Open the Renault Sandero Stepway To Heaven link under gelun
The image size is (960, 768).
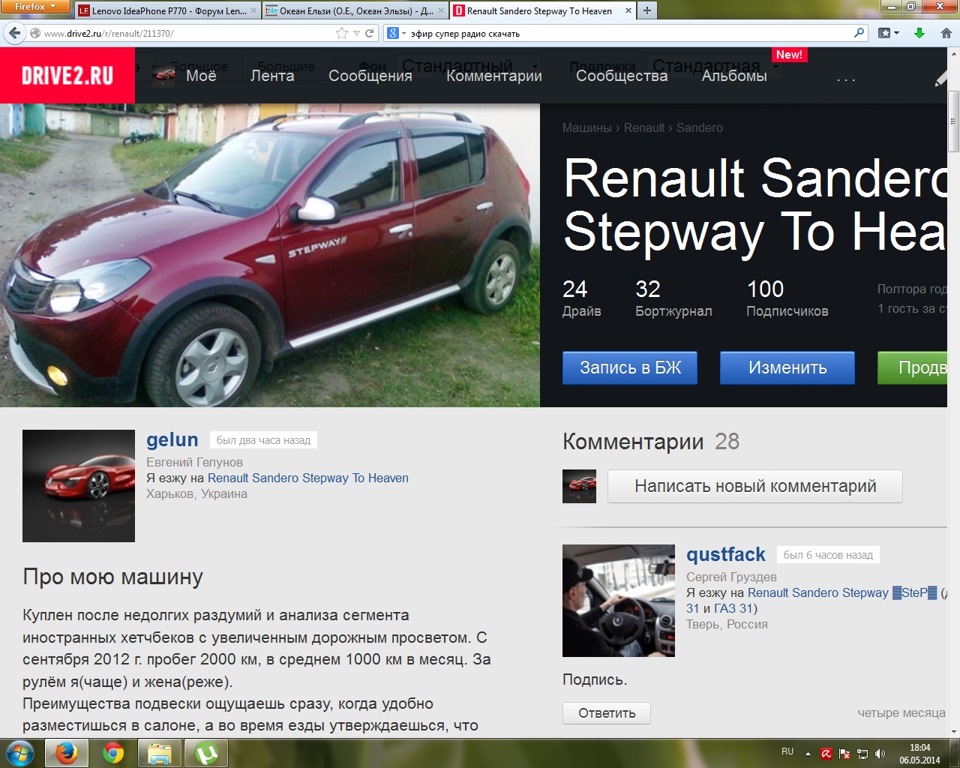point(308,478)
